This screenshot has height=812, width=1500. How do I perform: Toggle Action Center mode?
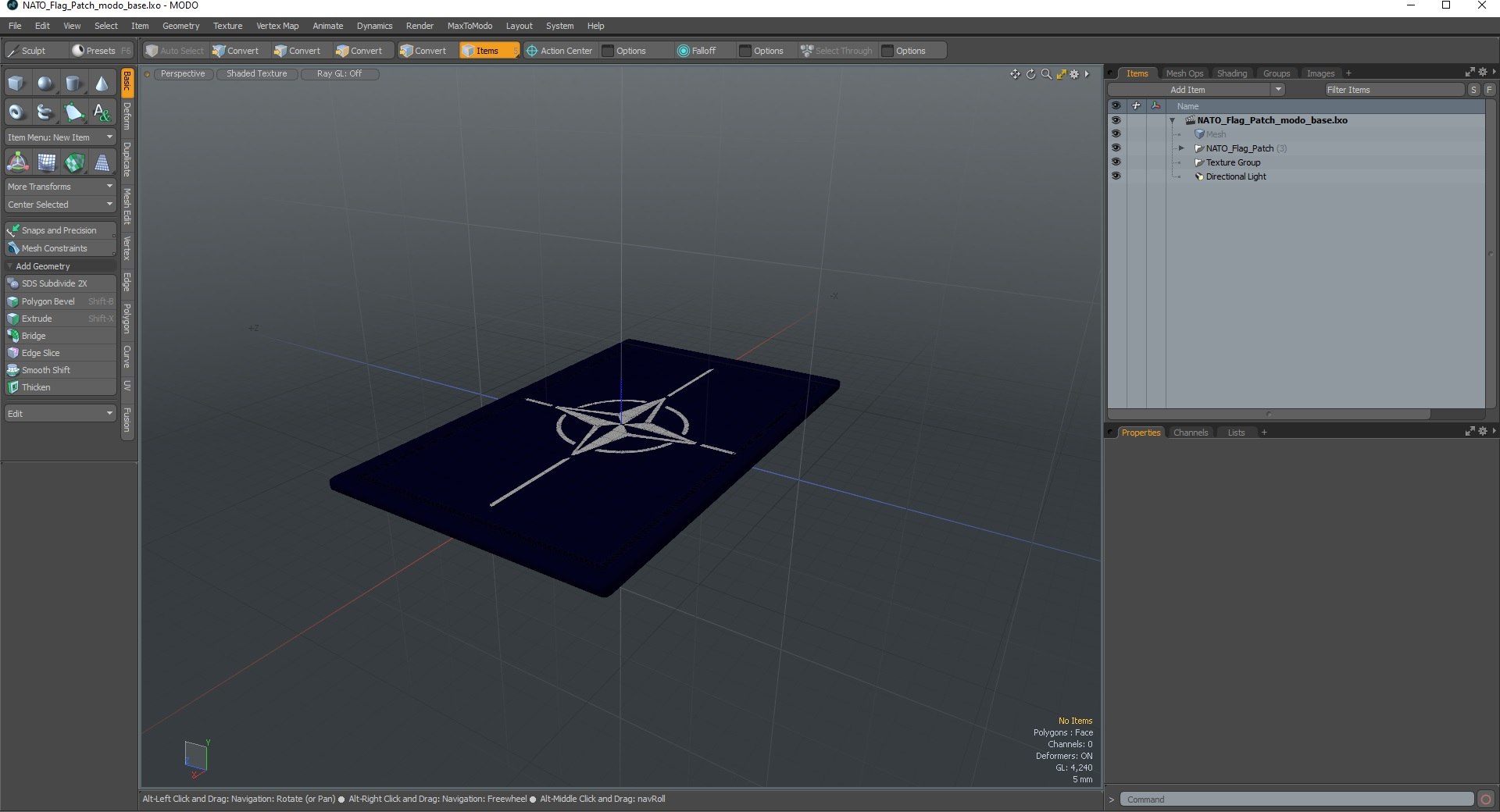[559, 51]
